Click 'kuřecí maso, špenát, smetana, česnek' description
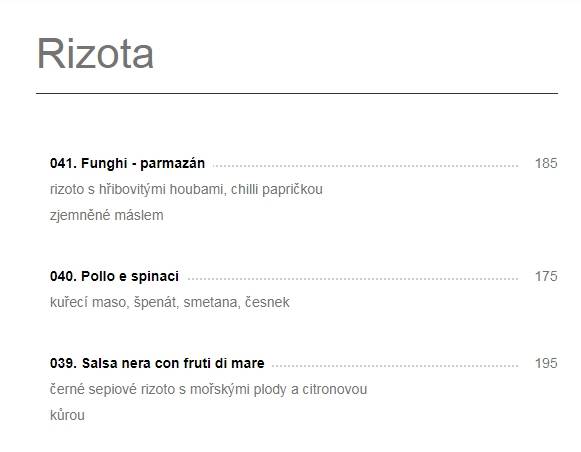This screenshot has width=581, height=452. [x=170, y=302]
